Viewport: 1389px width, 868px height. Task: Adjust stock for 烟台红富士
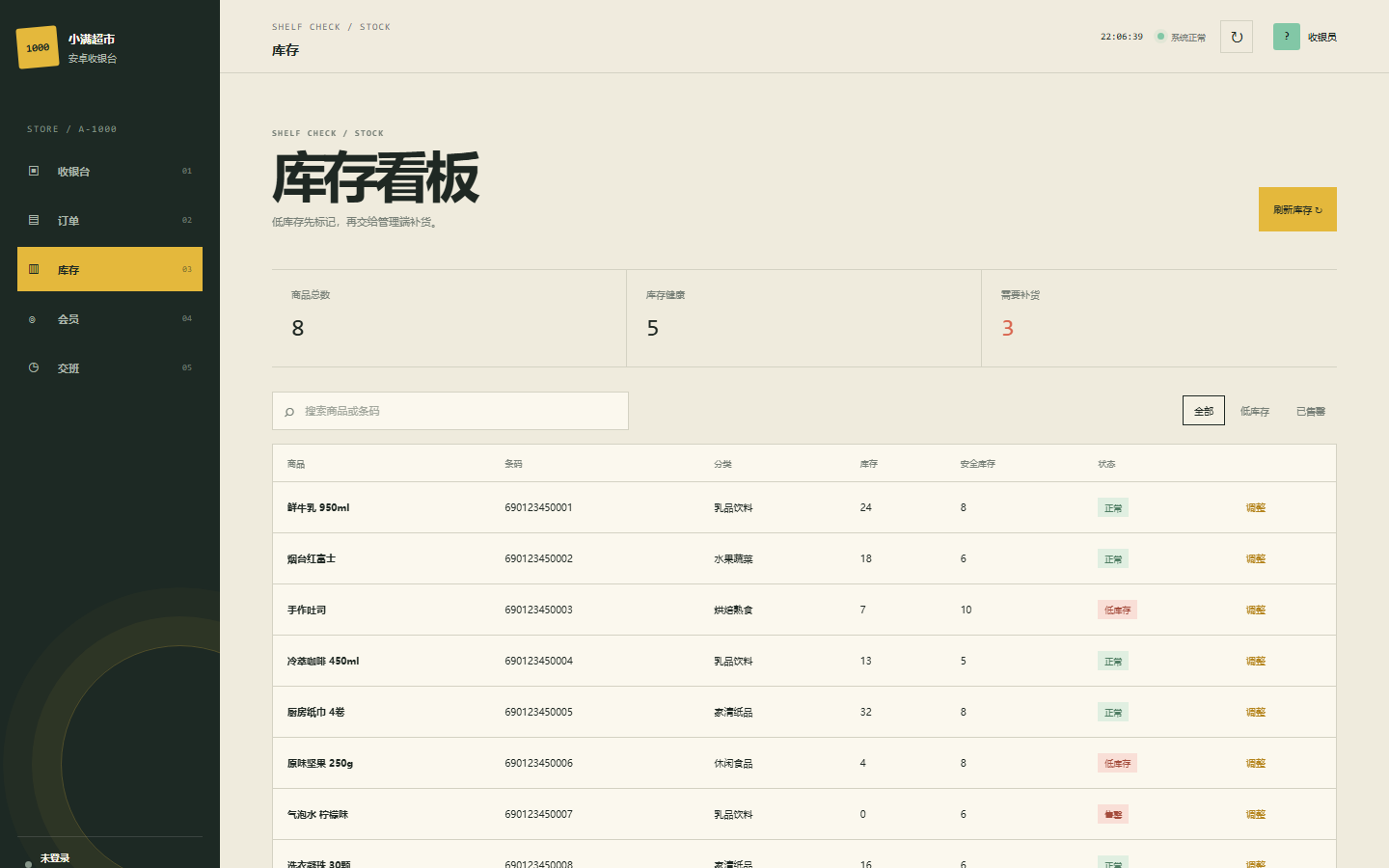[1255, 558]
